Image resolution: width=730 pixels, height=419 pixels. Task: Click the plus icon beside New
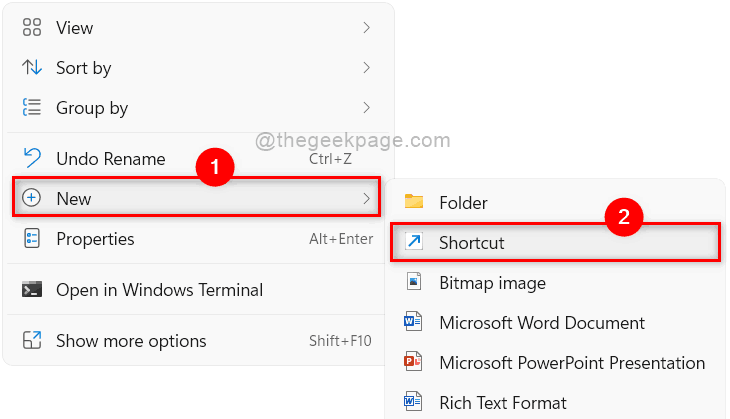pyautogui.click(x=32, y=199)
